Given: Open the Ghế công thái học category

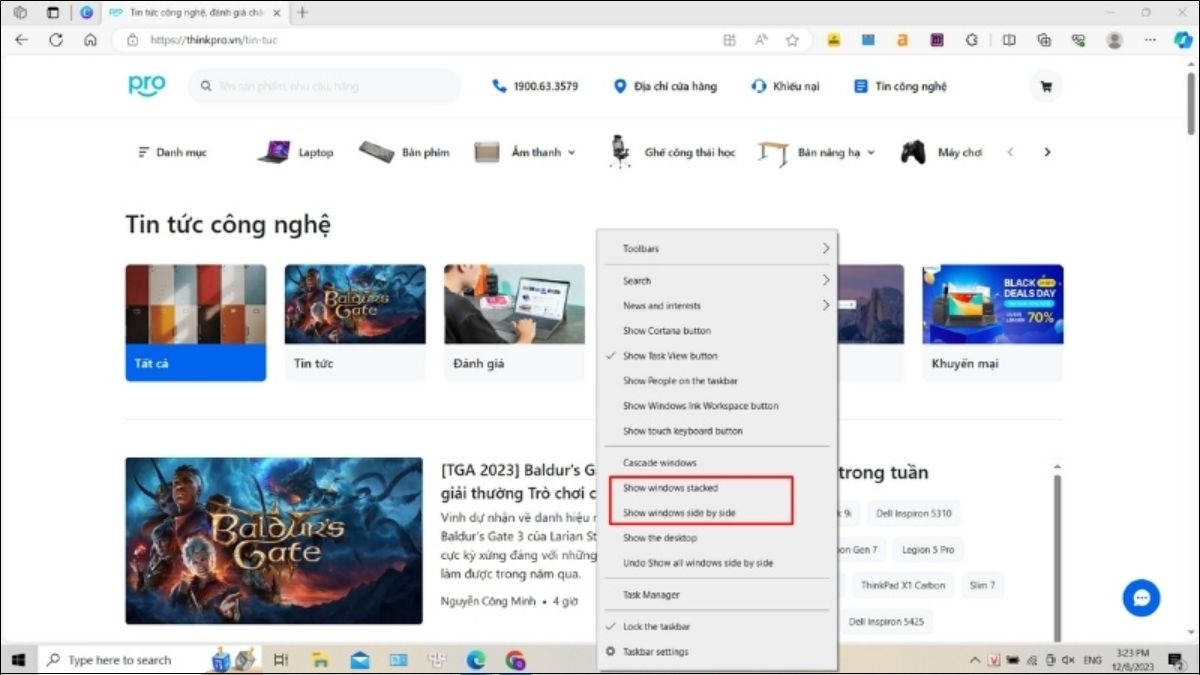Looking at the screenshot, I should click(x=672, y=152).
